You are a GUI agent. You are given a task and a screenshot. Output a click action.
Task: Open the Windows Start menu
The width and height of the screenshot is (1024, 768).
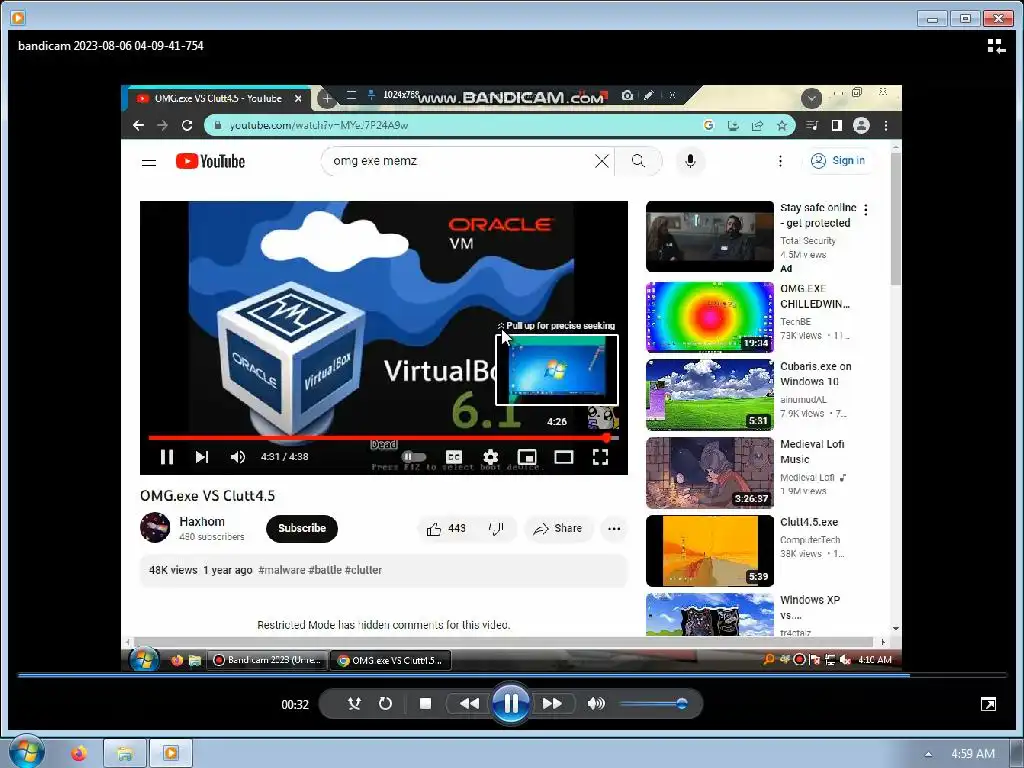[x=25, y=752]
